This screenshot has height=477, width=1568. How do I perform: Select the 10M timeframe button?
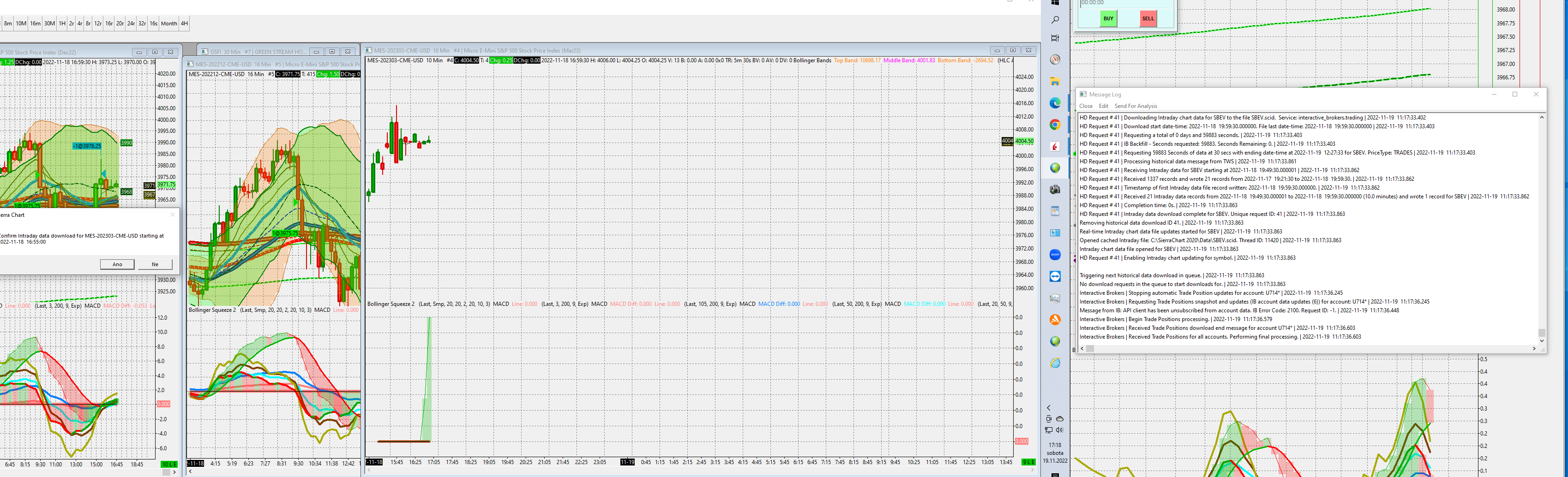[x=21, y=24]
